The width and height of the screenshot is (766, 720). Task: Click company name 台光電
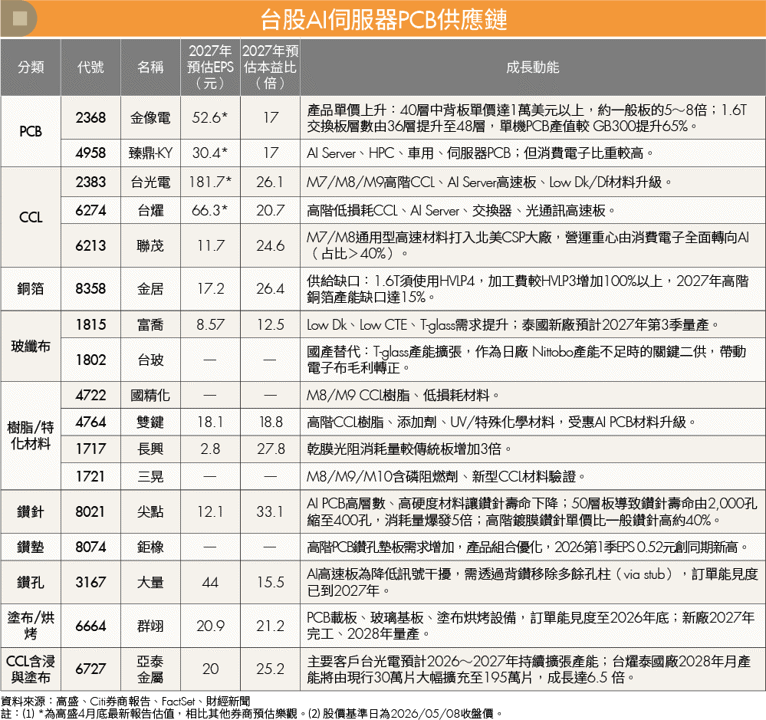[x=150, y=182]
